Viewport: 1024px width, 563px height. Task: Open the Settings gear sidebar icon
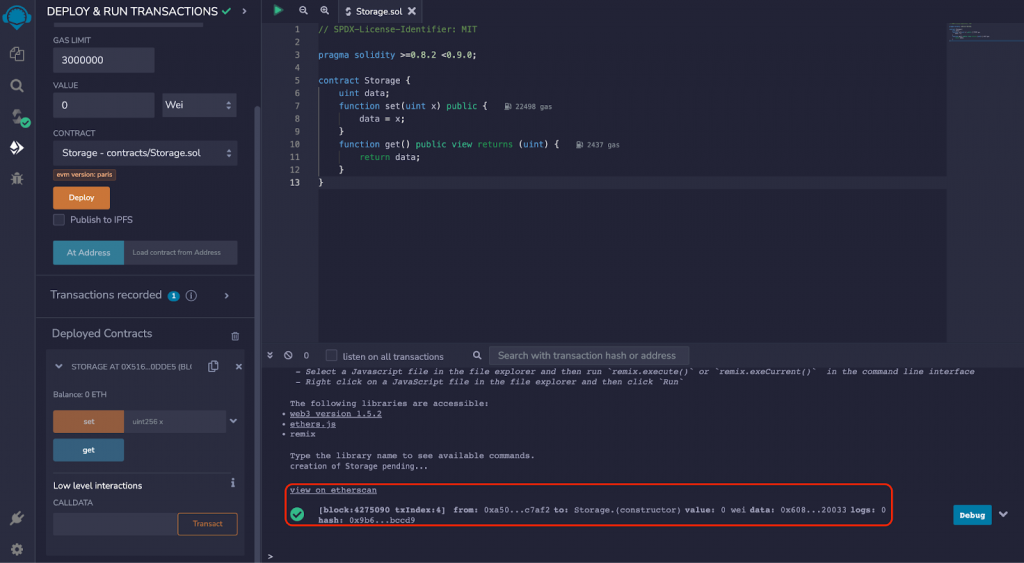point(17,549)
